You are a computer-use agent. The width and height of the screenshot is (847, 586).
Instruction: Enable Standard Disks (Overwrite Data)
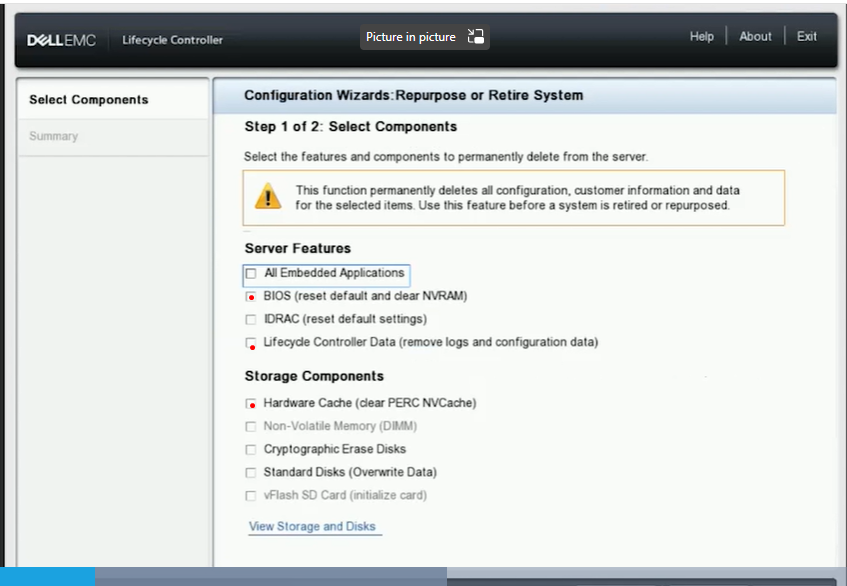click(250, 471)
